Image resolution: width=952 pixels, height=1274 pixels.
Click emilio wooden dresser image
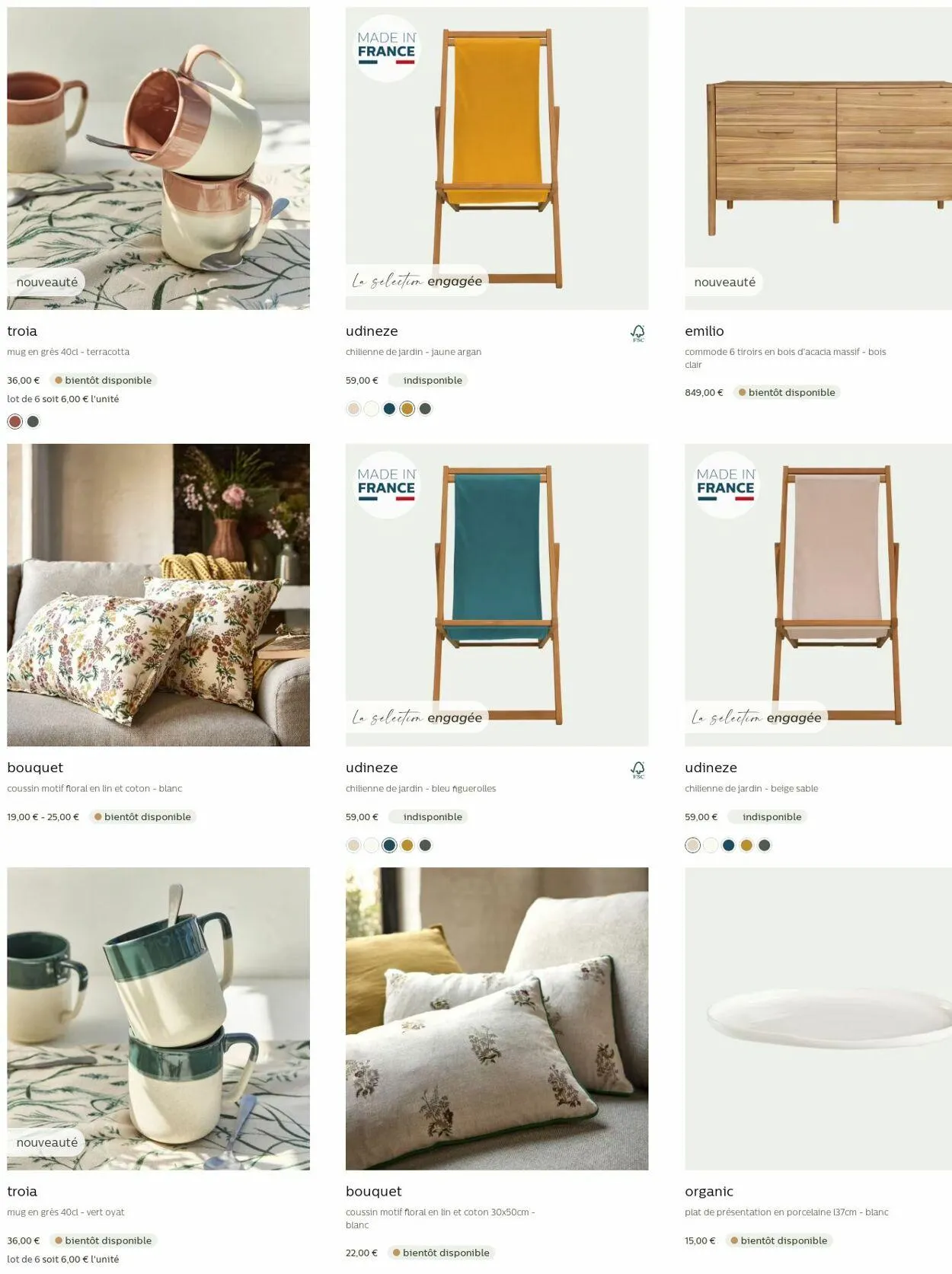[x=818, y=158]
